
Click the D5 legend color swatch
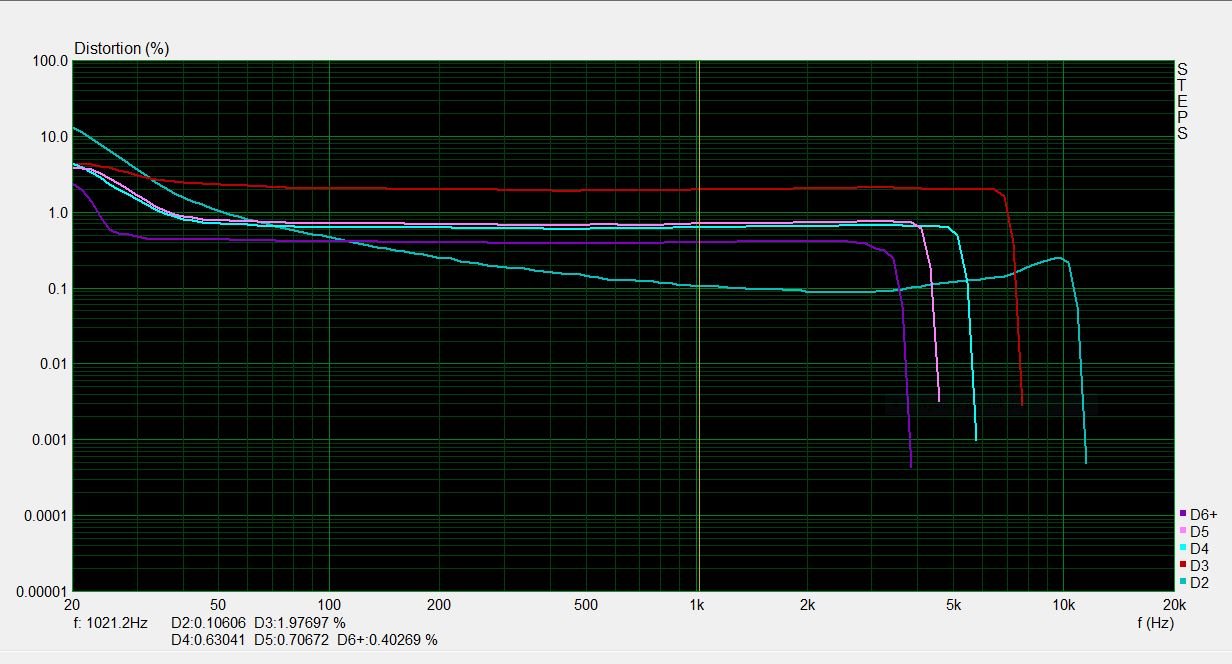[x=1183, y=531]
